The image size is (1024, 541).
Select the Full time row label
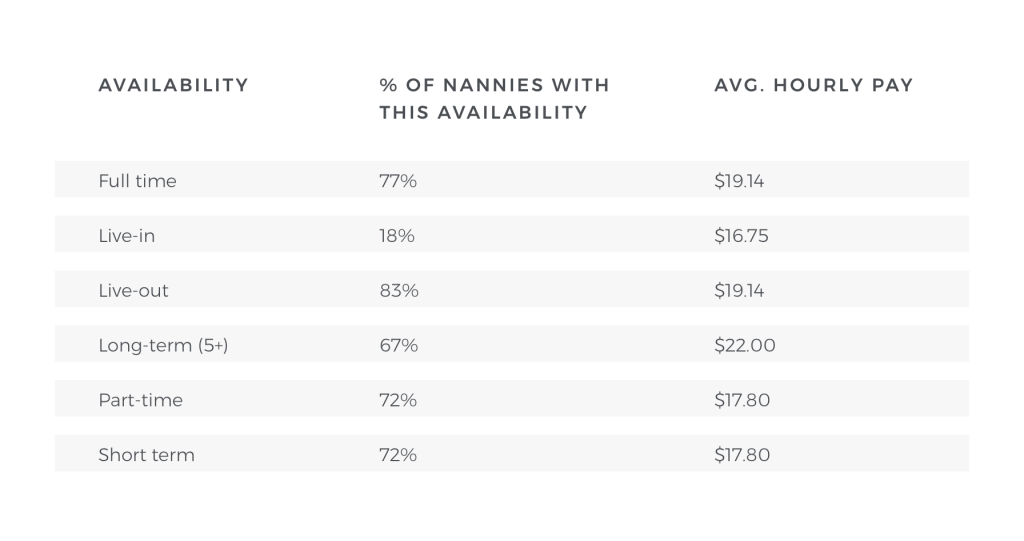137,181
